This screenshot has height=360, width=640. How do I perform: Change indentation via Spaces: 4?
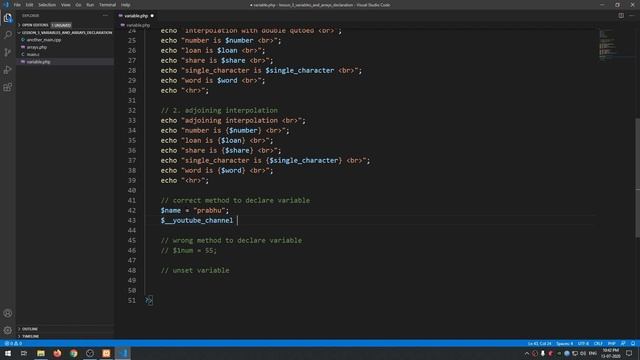point(564,344)
